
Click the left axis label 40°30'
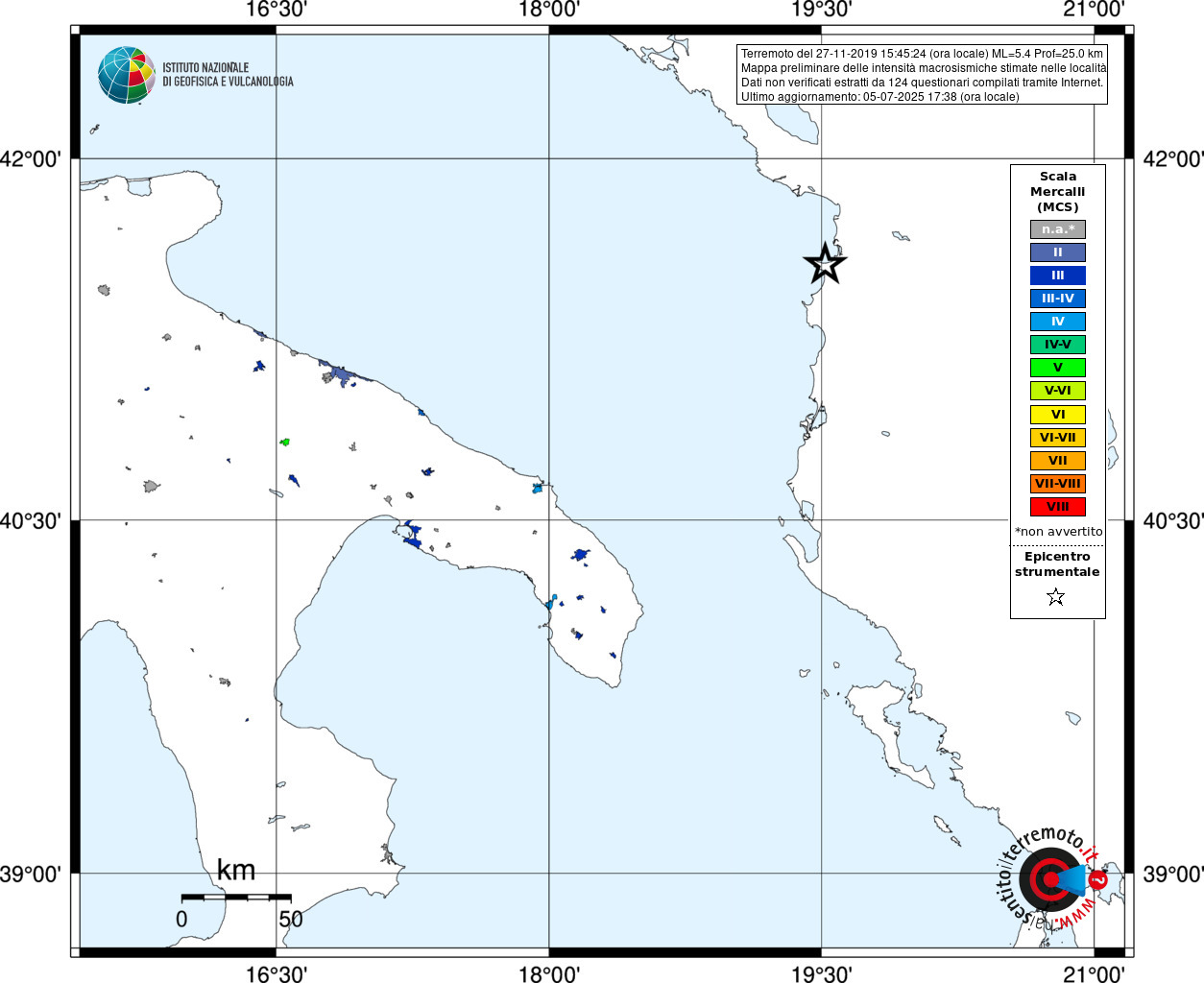coord(32,520)
